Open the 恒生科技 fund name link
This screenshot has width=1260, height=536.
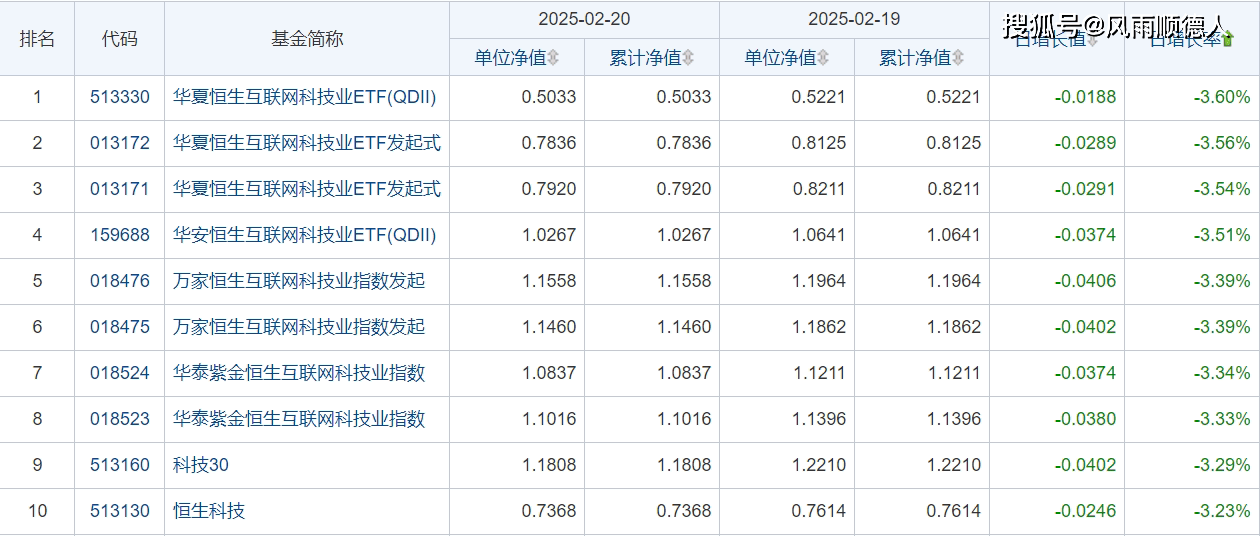209,511
